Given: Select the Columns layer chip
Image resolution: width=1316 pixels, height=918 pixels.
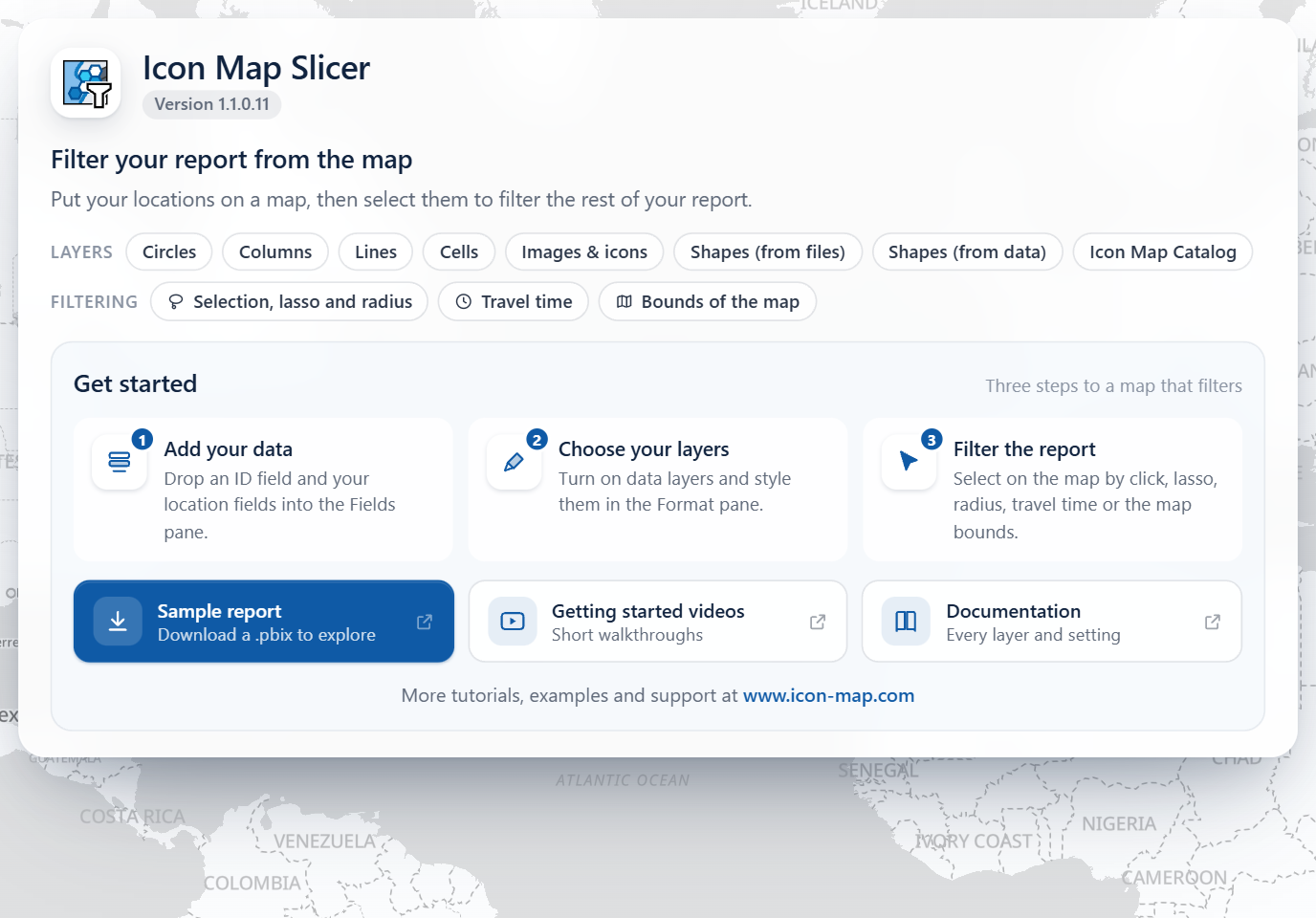Looking at the screenshot, I should (x=275, y=251).
